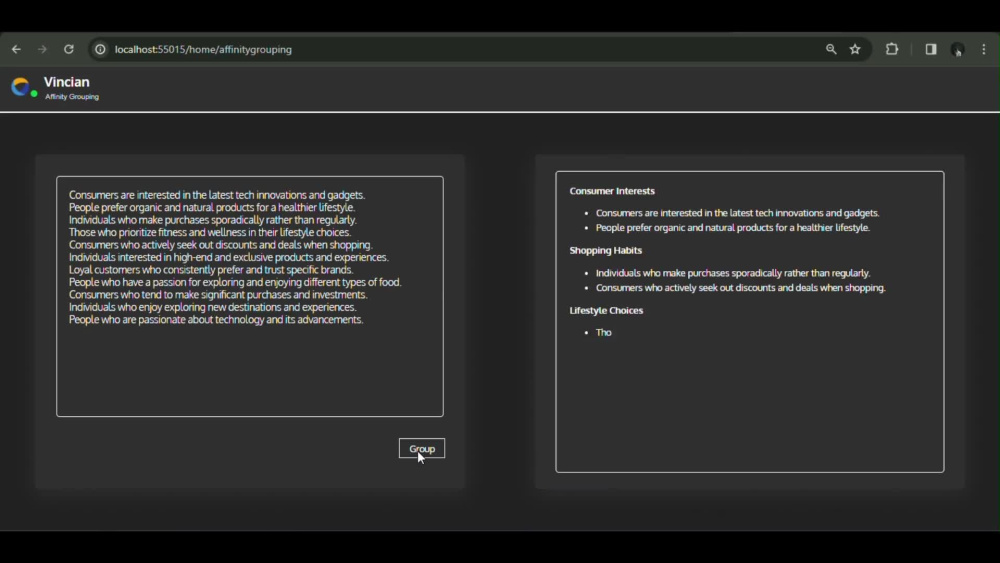Open the extensions puzzle icon
The height and width of the screenshot is (563, 1000).
coord(892,49)
